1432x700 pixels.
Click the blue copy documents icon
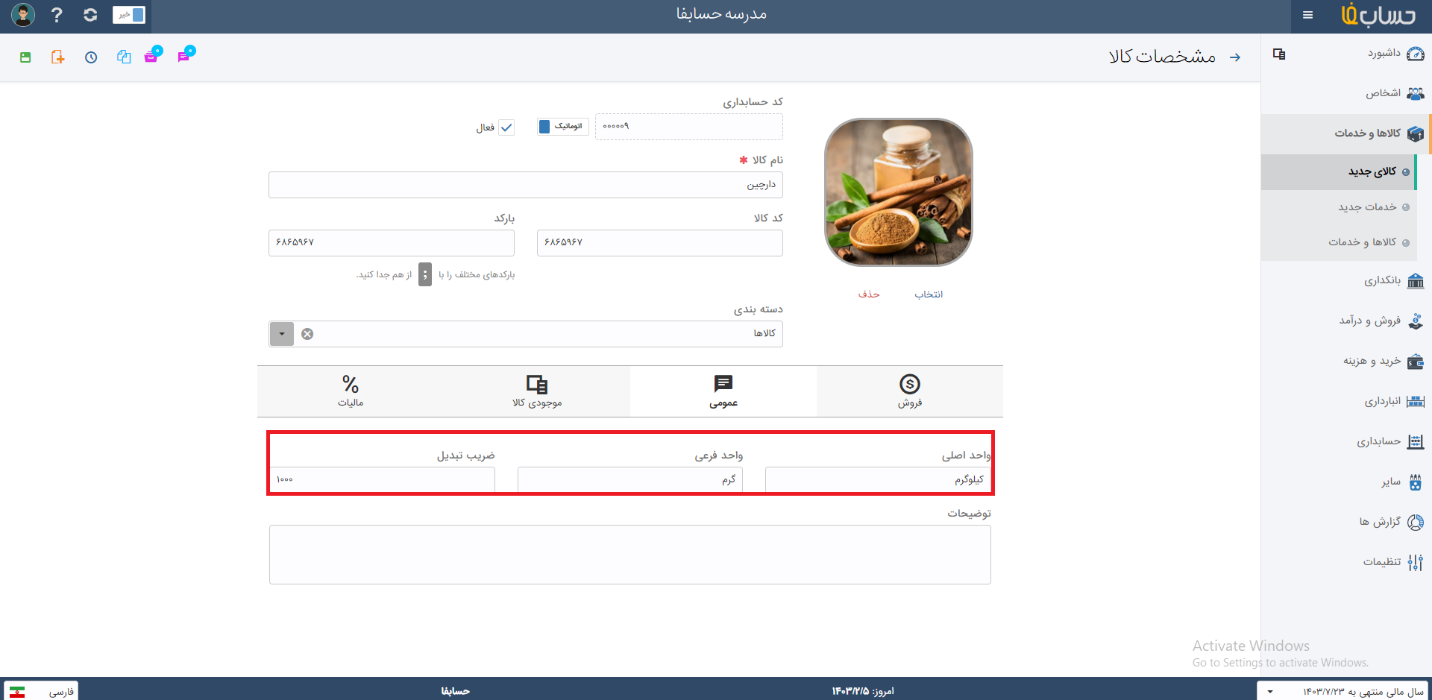point(124,57)
